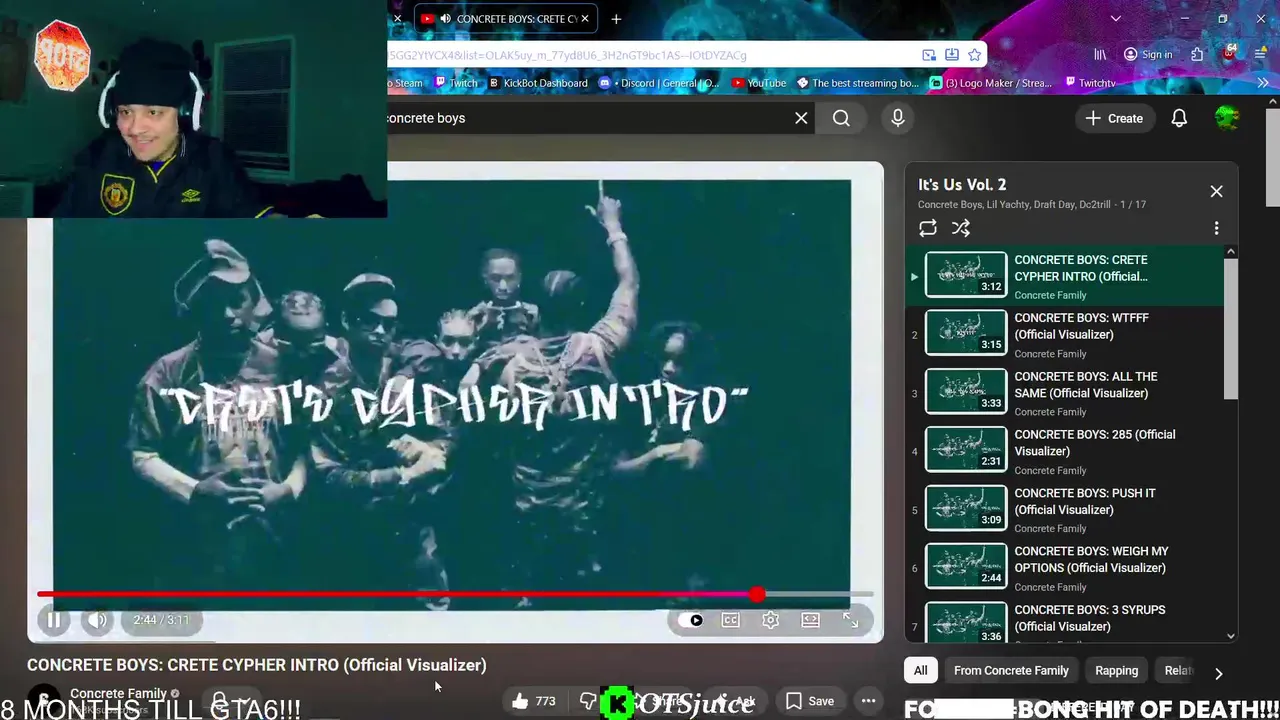Open more actions menu beside Save
Screen dimensions: 1280x720
(x=868, y=701)
